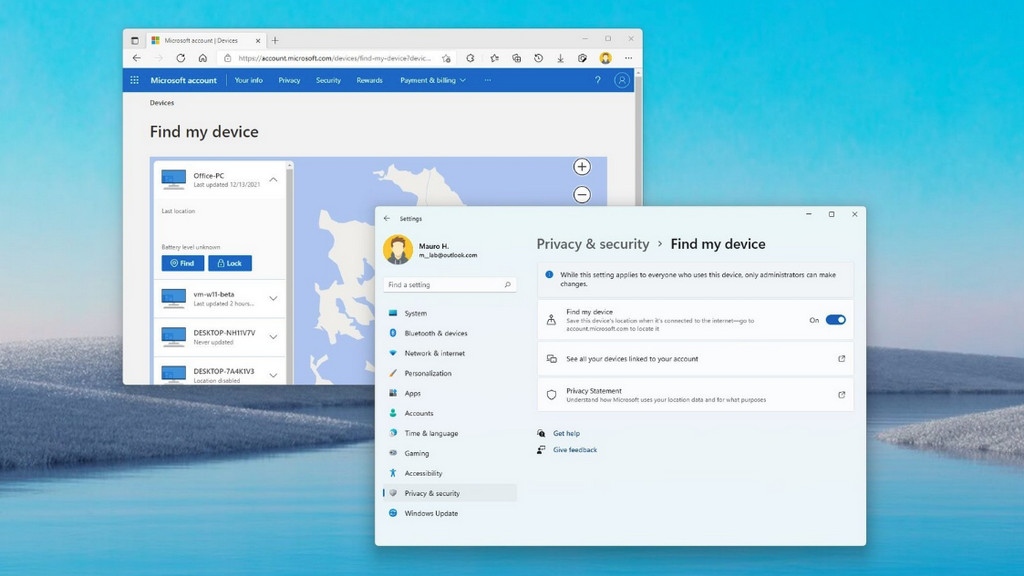Click search magnifier in Find a setting

pos(507,285)
